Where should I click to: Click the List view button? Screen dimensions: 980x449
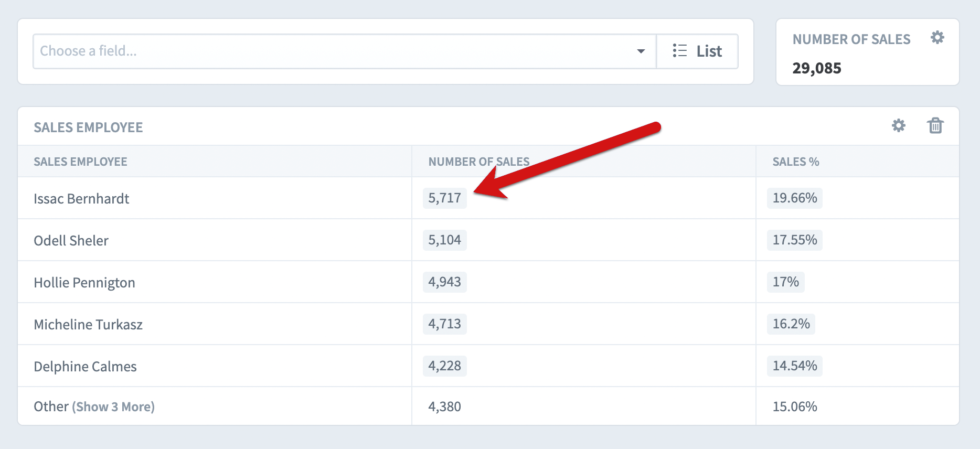pos(697,52)
